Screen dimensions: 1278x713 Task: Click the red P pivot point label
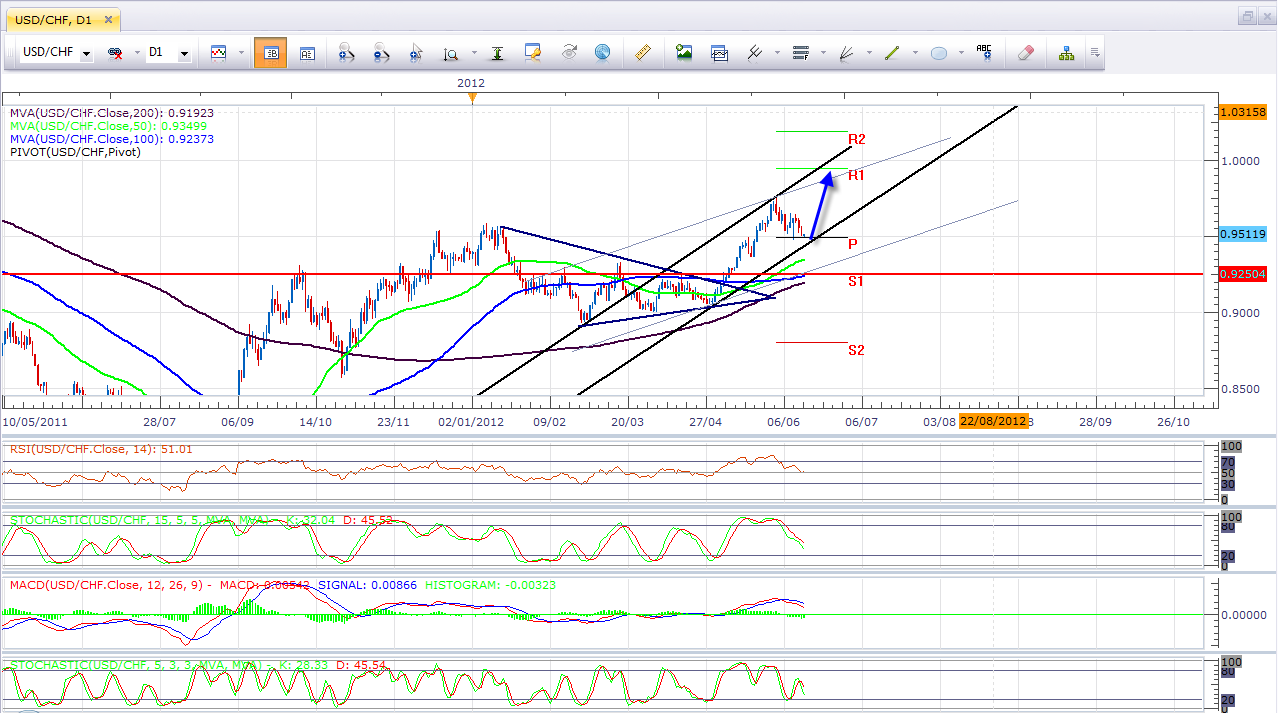point(852,244)
